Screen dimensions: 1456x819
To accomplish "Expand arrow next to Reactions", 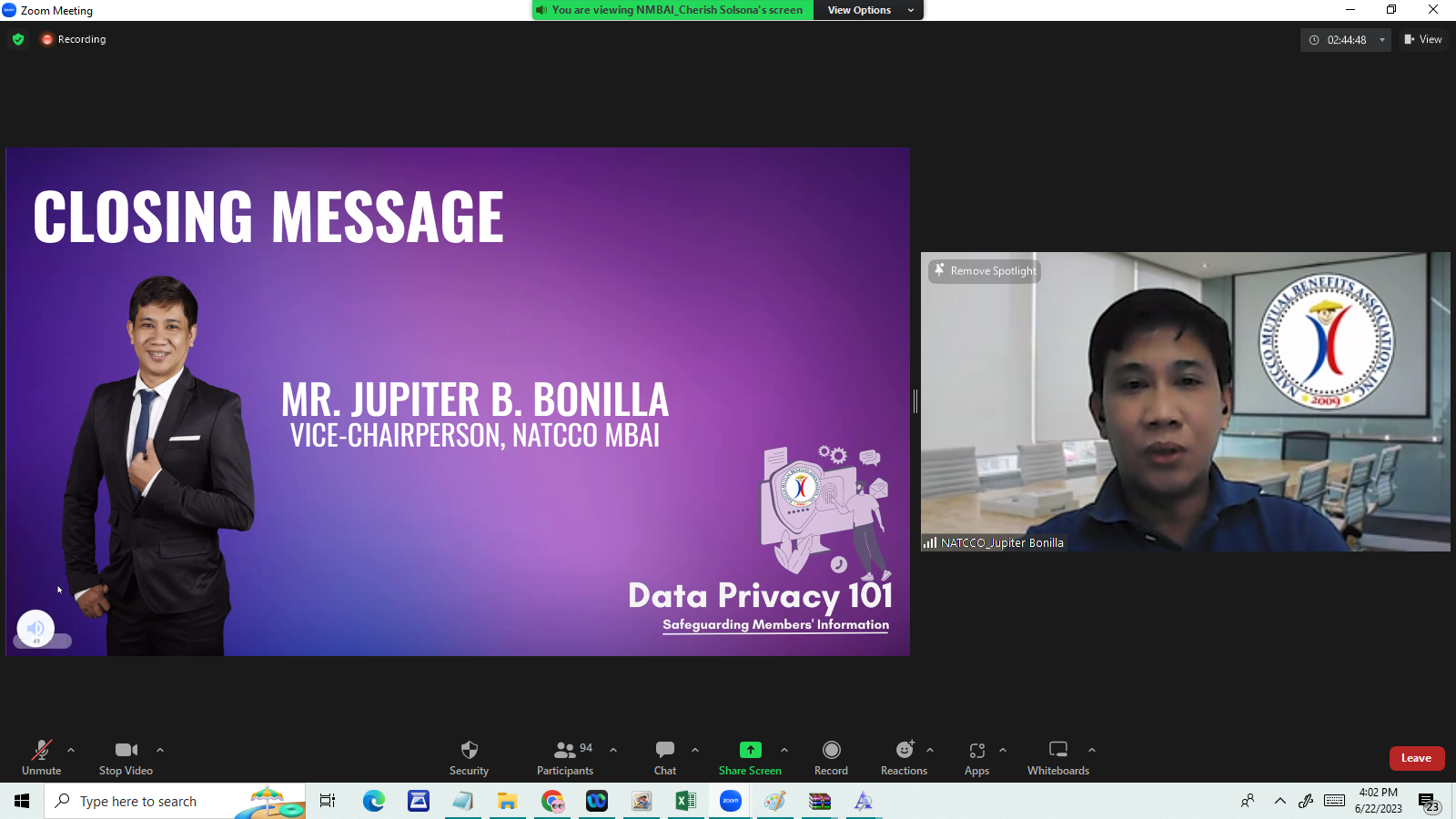I will (x=930, y=750).
